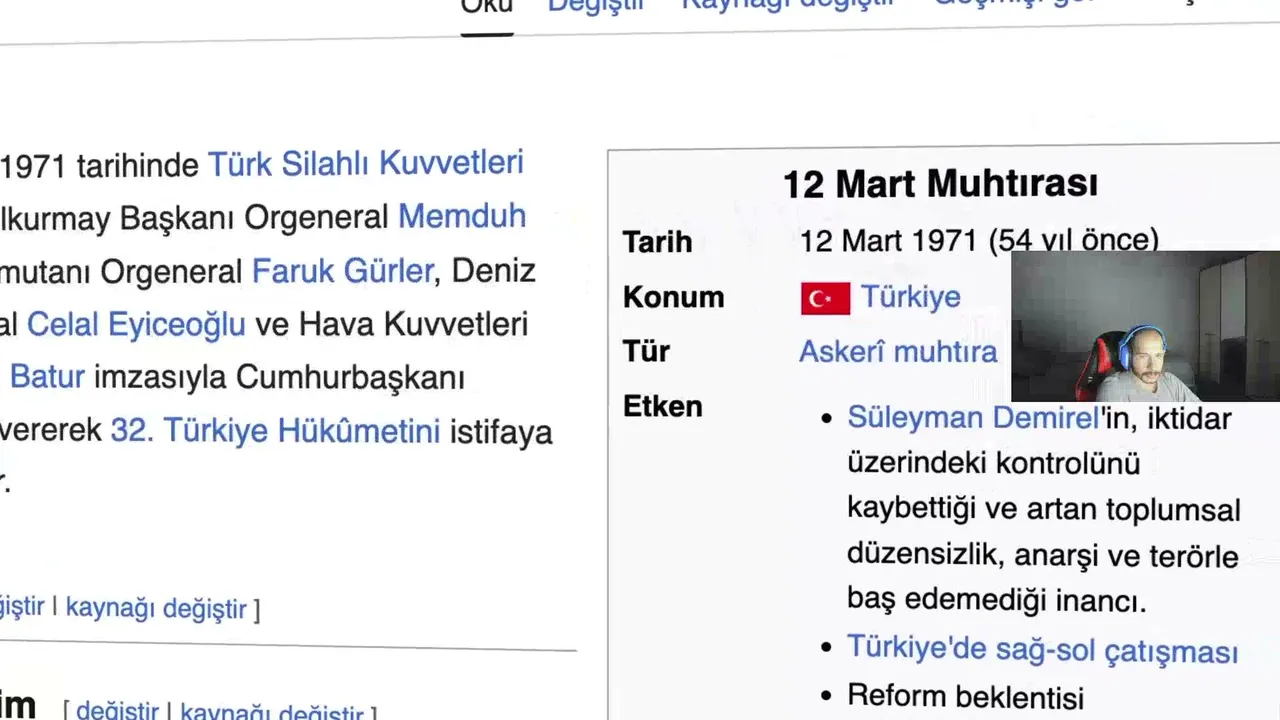Click the webcam overlay thumbnail
The image size is (1280, 720).
(x=1145, y=326)
